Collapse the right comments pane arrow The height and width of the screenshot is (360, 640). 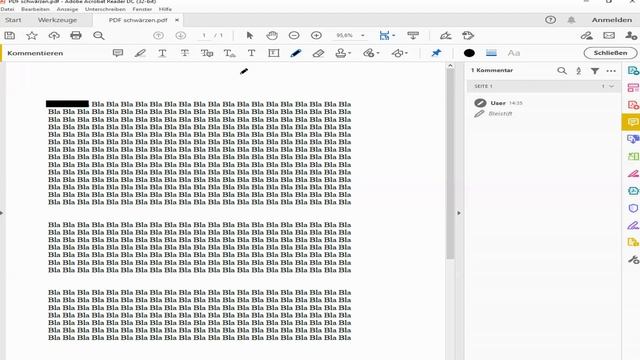pos(459,213)
